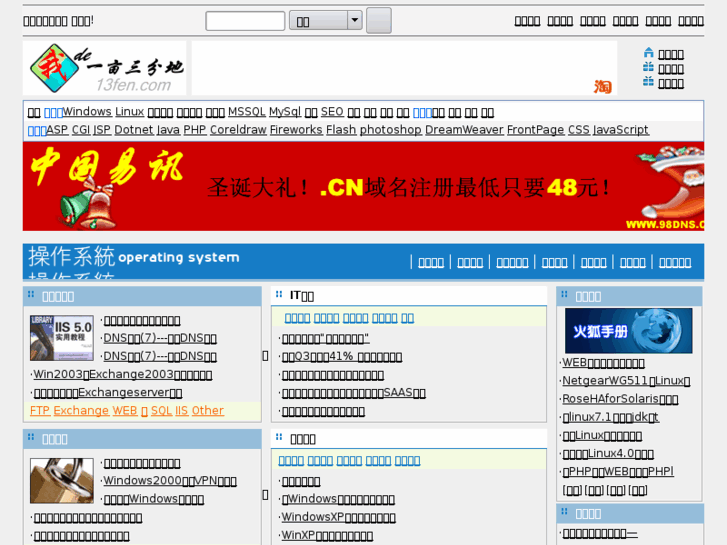Open the PHP WEB article link
This screenshot has width=727, height=545.
point(618,471)
